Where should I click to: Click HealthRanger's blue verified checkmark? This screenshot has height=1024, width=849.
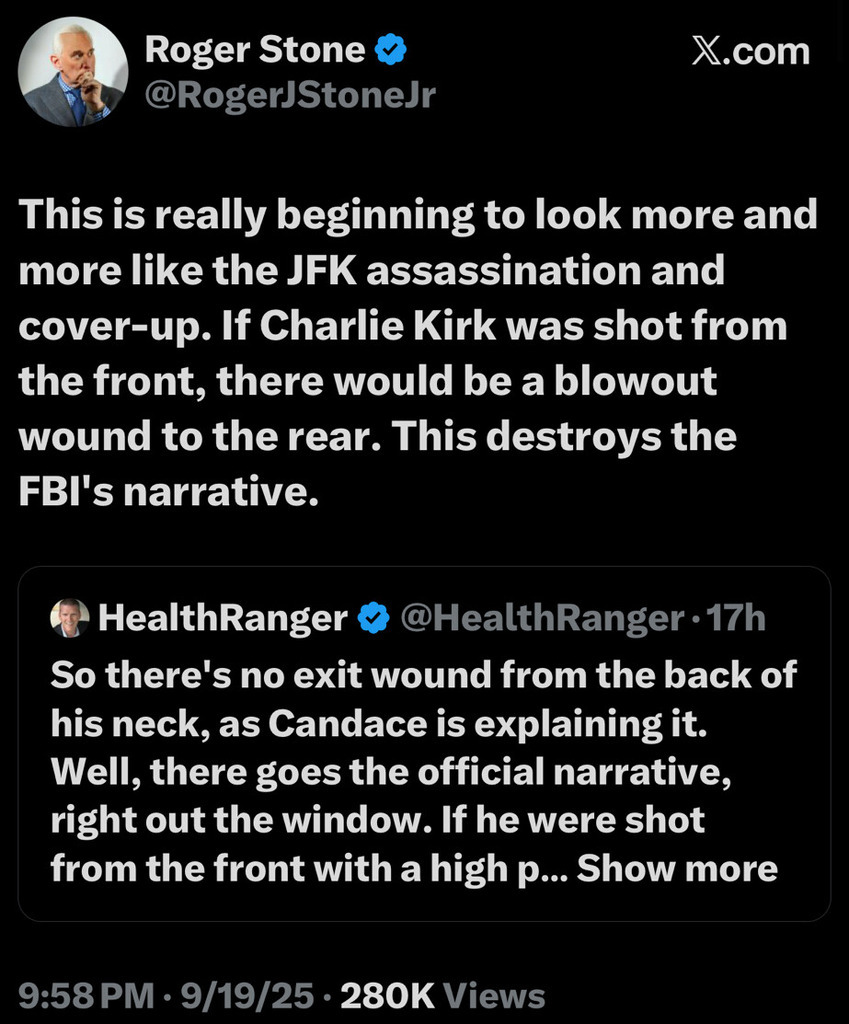click(x=374, y=619)
